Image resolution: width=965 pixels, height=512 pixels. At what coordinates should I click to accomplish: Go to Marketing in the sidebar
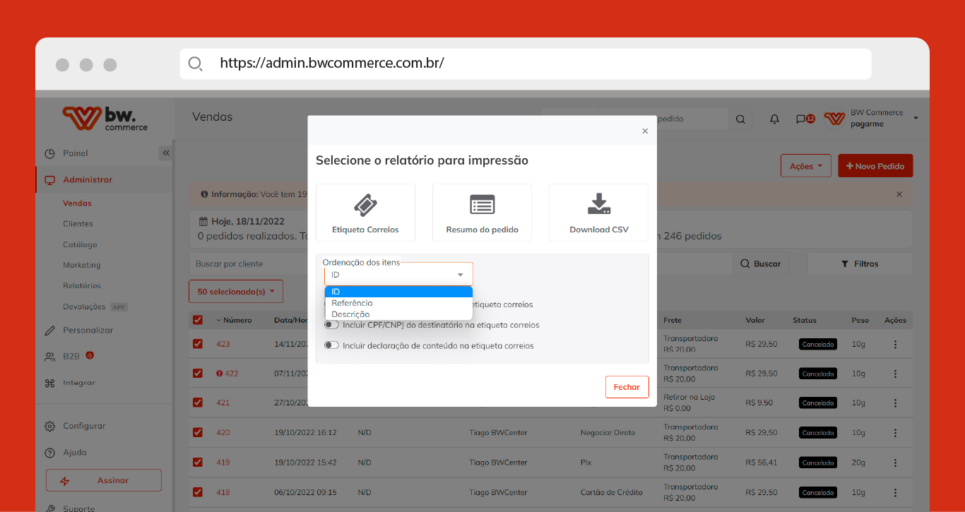coord(81,265)
